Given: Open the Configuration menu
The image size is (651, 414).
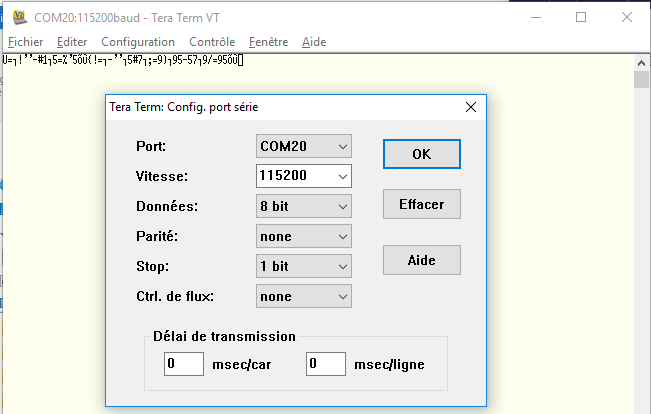Looking at the screenshot, I should pyautogui.click(x=138, y=42).
